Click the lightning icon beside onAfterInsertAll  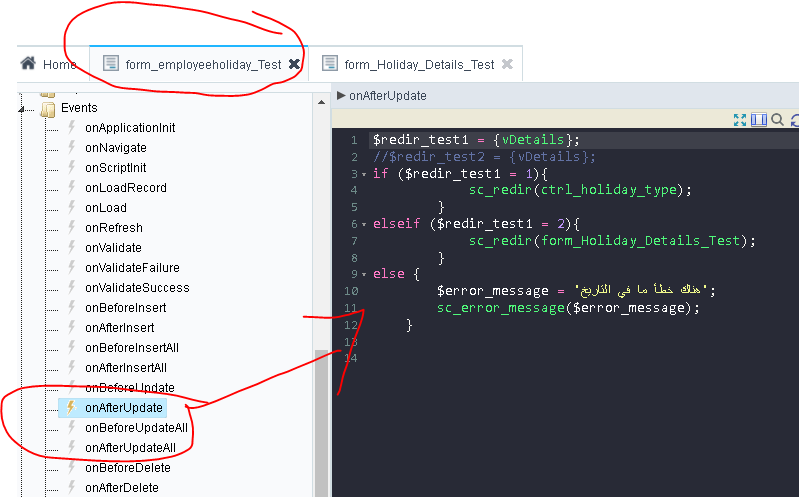72,367
